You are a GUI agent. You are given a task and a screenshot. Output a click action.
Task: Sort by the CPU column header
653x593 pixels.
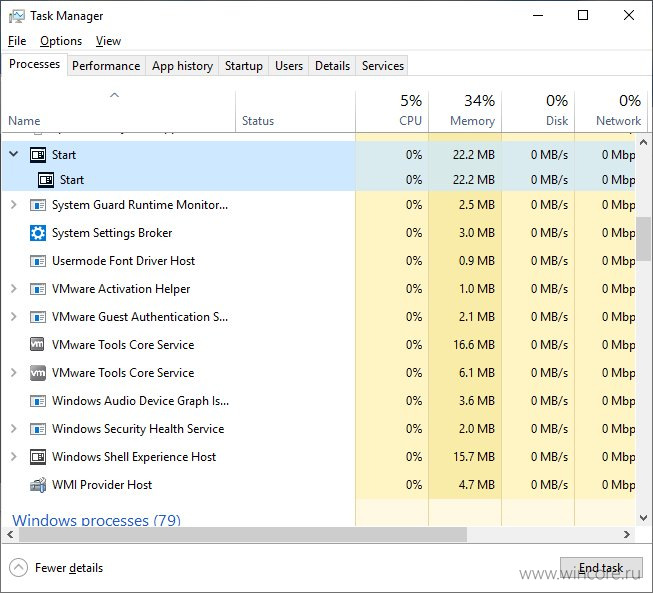(392, 112)
